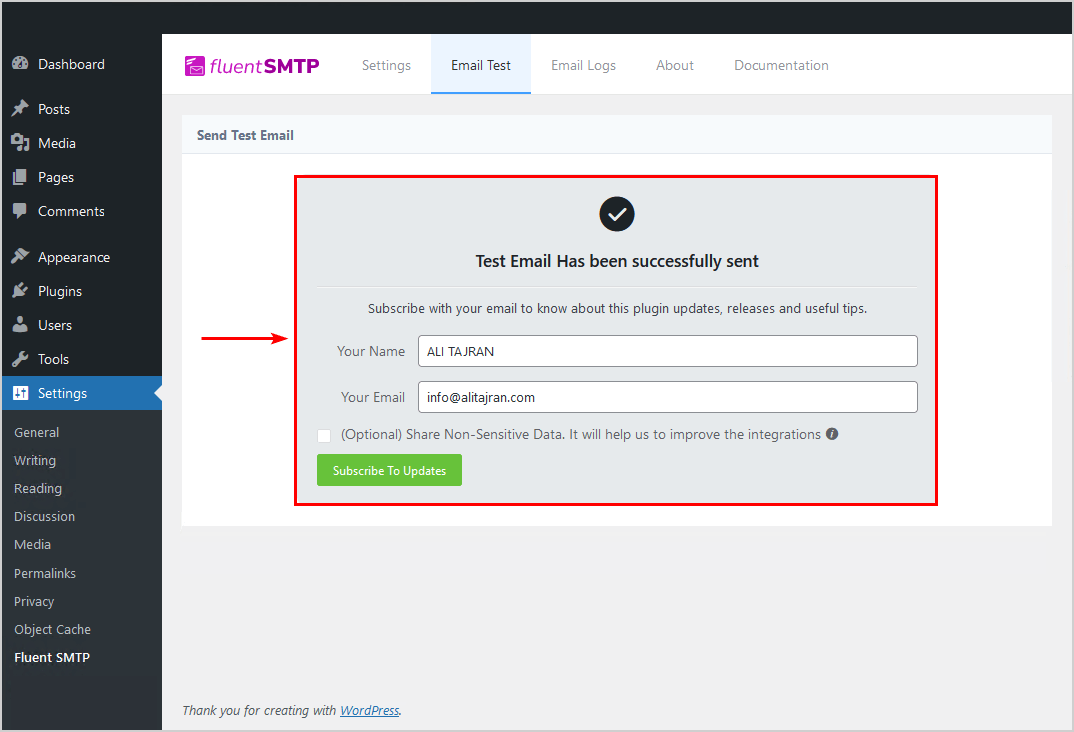Click the Plugins plug icon

[21, 290]
